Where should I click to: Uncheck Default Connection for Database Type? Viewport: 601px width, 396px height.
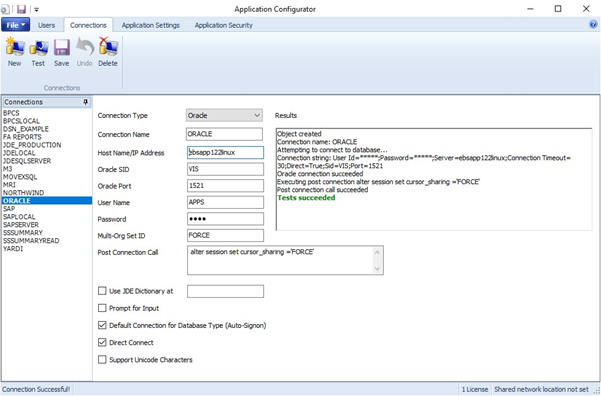point(102,325)
